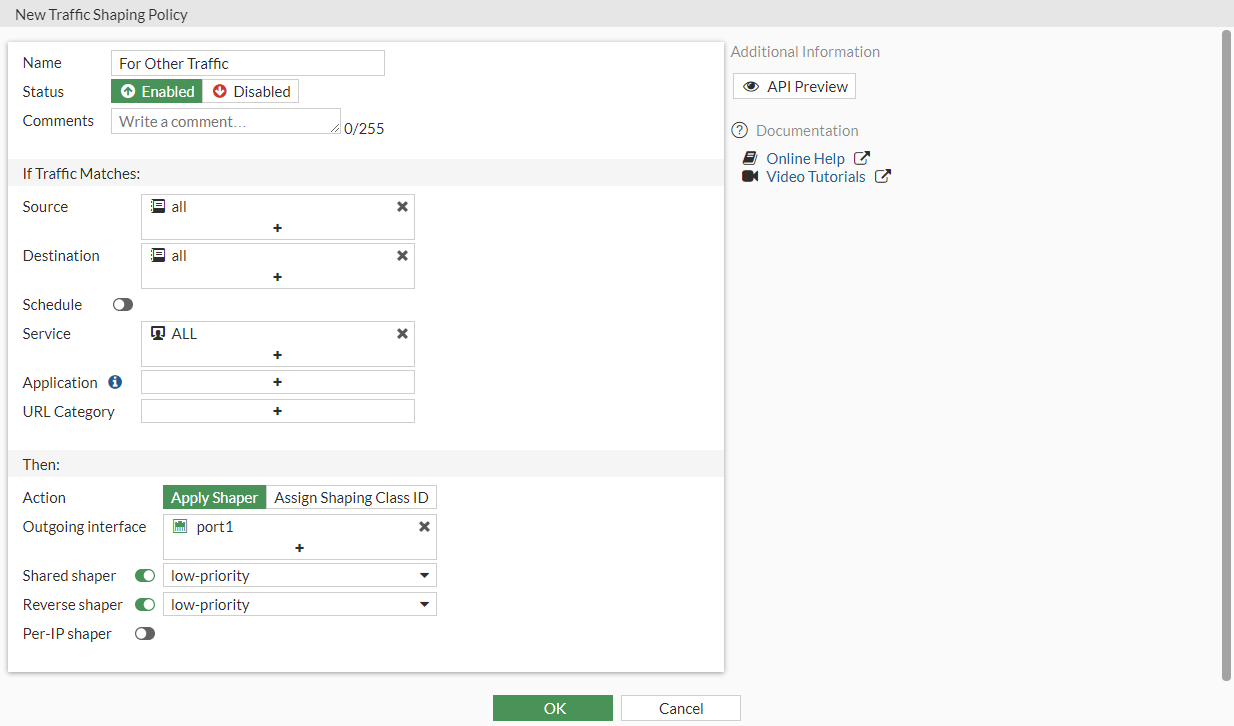Click the API Preview button
The width and height of the screenshot is (1234, 726).
click(793, 86)
